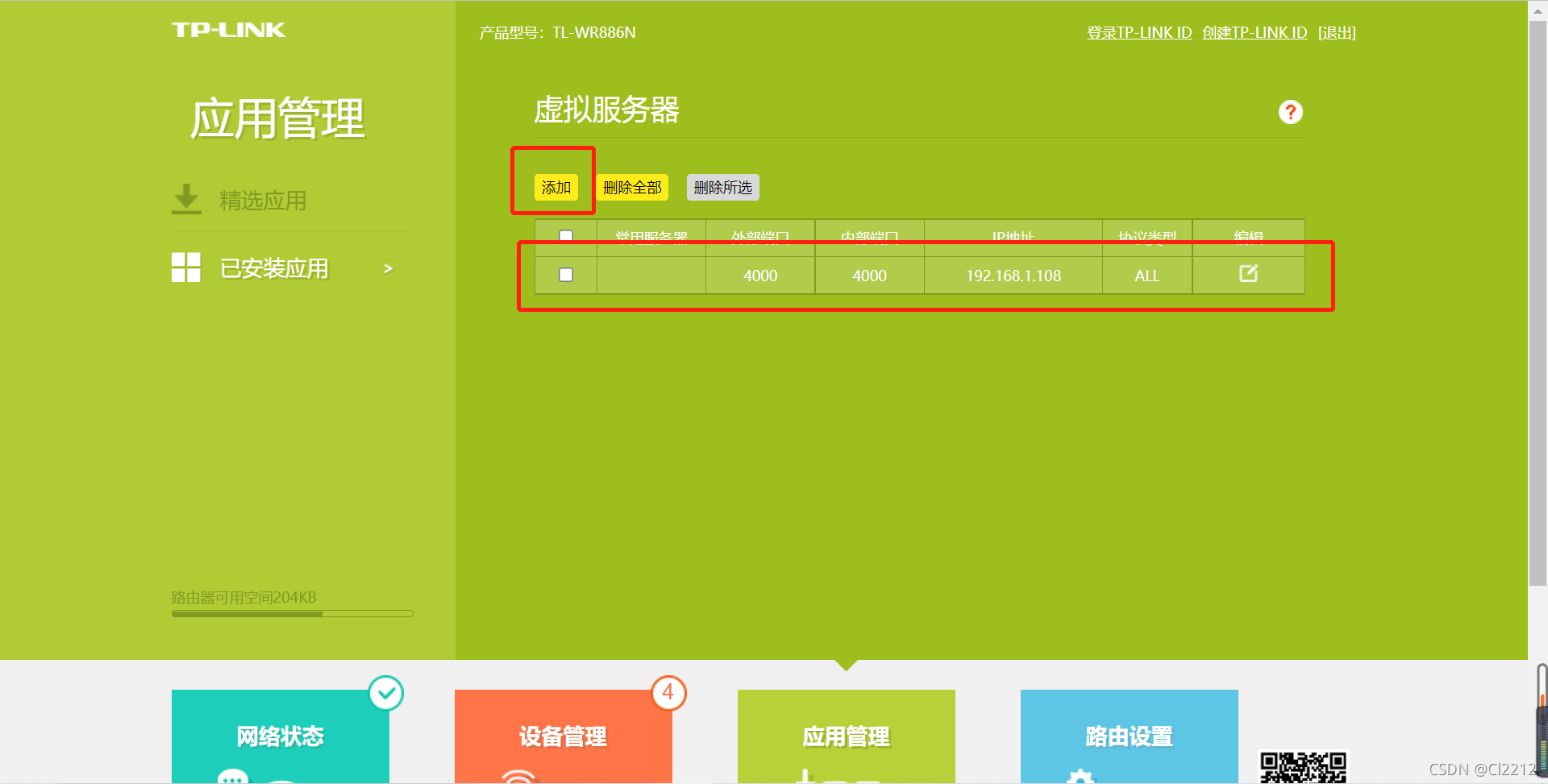Click the 添加 button
The image size is (1548, 784).
pyautogui.click(x=556, y=188)
